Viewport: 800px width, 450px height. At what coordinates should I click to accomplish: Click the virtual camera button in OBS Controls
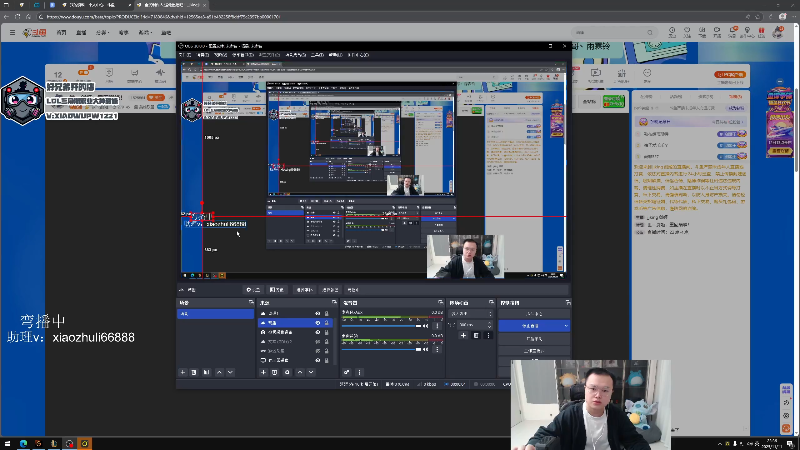pyautogui.click(x=534, y=339)
